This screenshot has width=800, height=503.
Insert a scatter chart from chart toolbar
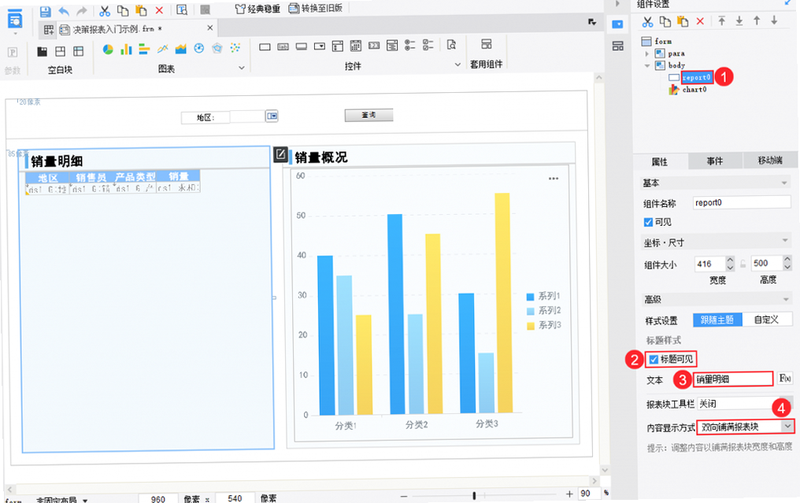(235, 48)
